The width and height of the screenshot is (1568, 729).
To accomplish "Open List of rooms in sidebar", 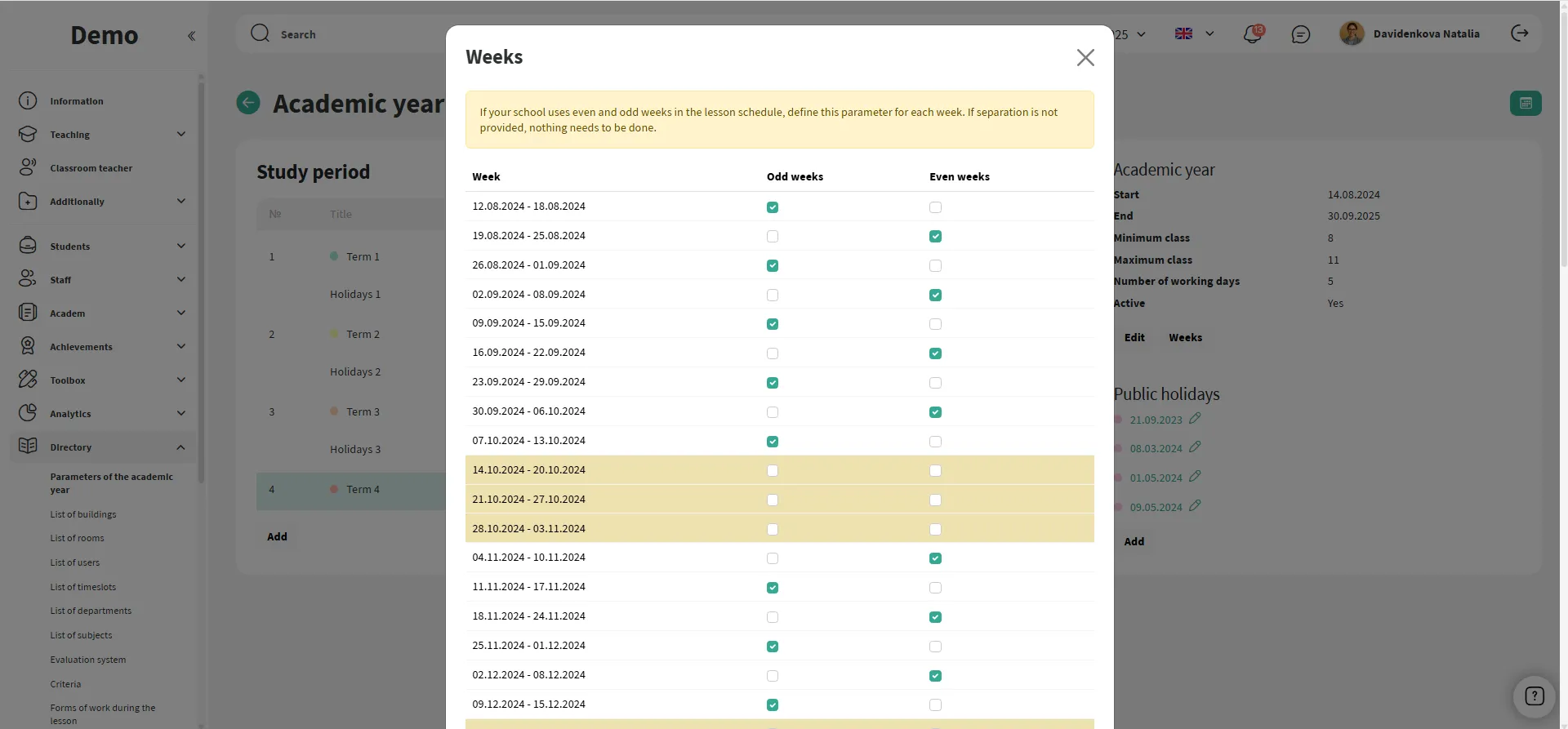I will [77, 539].
